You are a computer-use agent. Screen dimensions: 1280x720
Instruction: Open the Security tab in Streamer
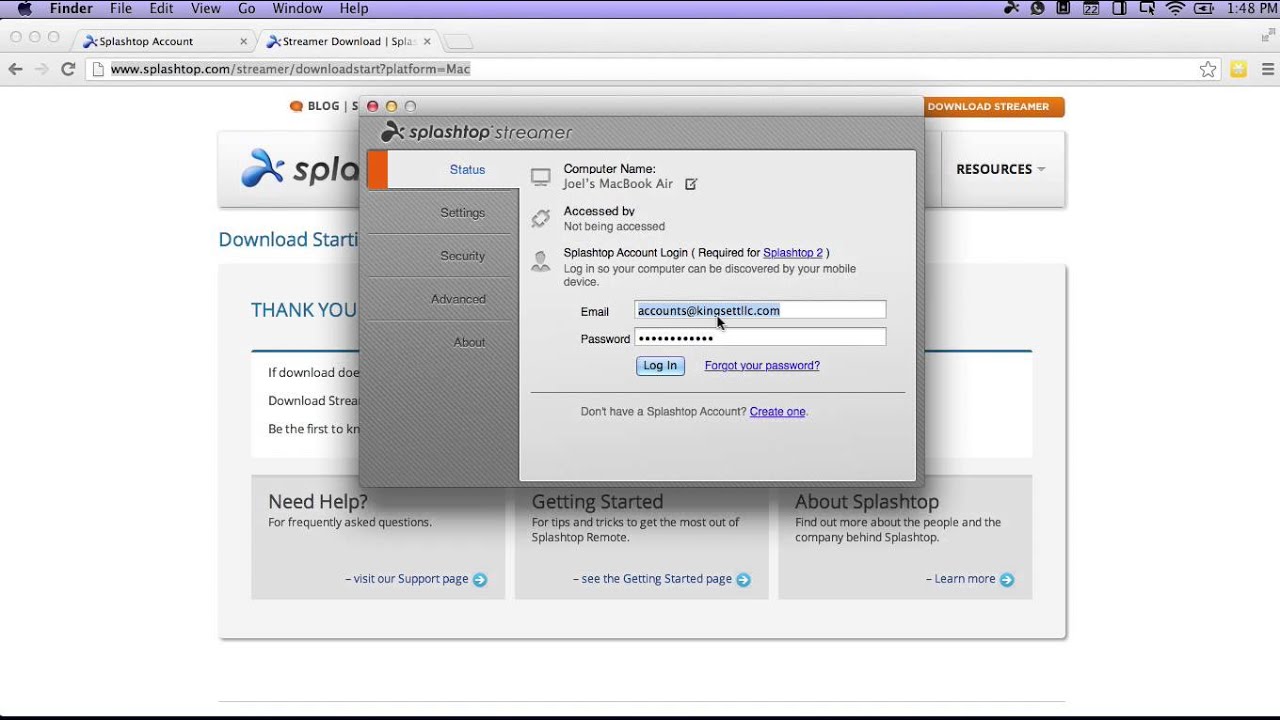462,256
